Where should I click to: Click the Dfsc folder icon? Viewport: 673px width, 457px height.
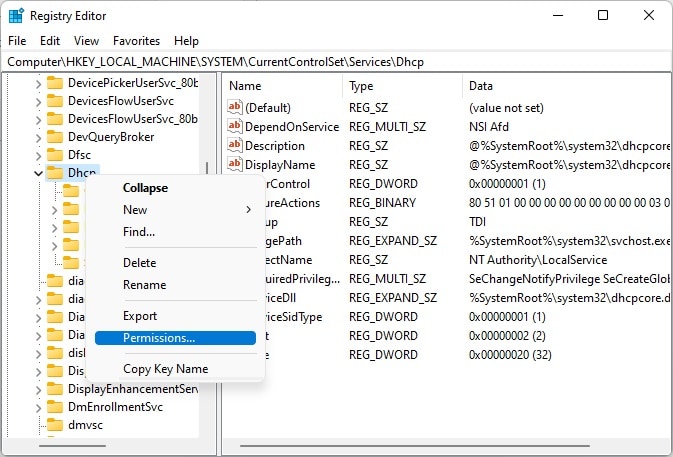point(55,154)
